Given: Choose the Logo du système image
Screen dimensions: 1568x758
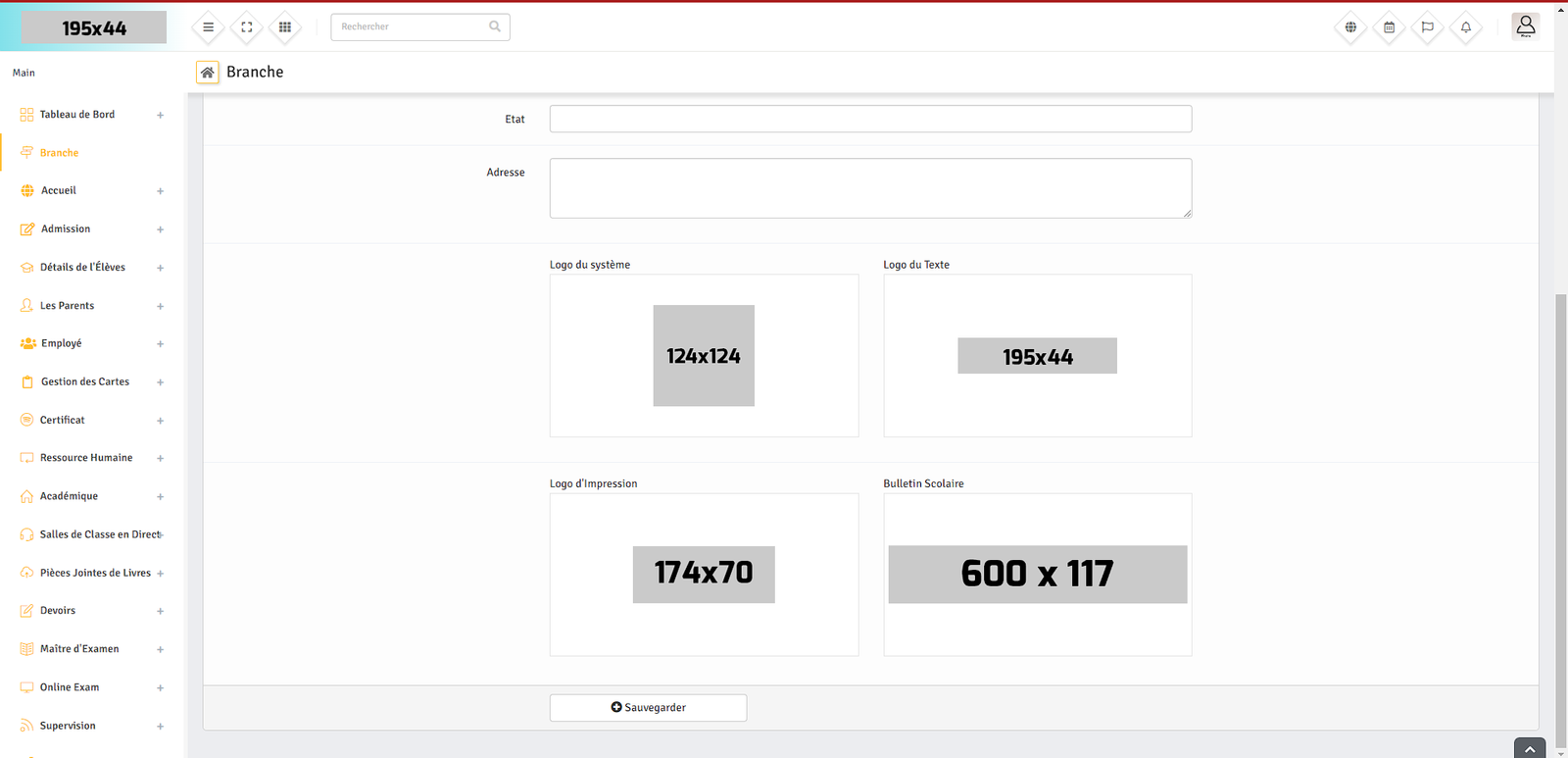Looking at the screenshot, I should 704,356.
